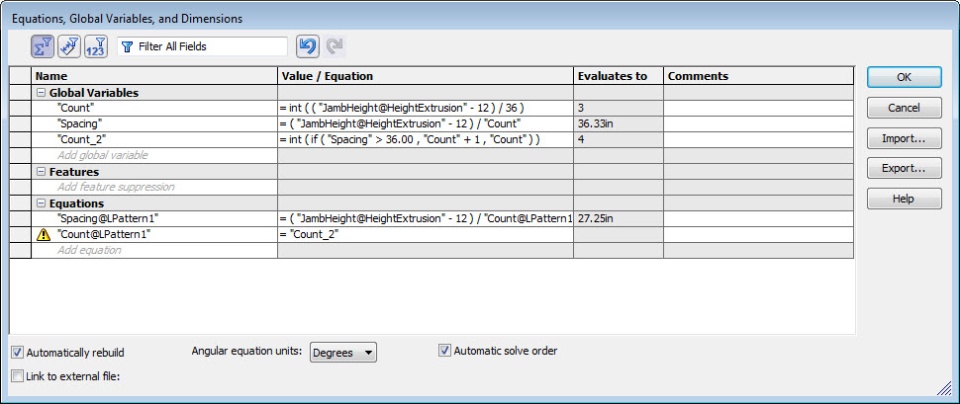Edit the Spacing equation dividing by "Count"
The width and height of the screenshot is (960, 404).
[426, 124]
